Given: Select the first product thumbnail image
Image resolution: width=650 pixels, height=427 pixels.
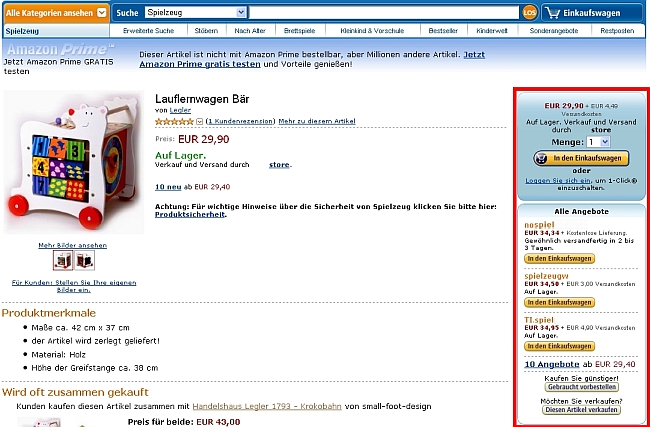Looking at the screenshot, I should coord(63,260).
